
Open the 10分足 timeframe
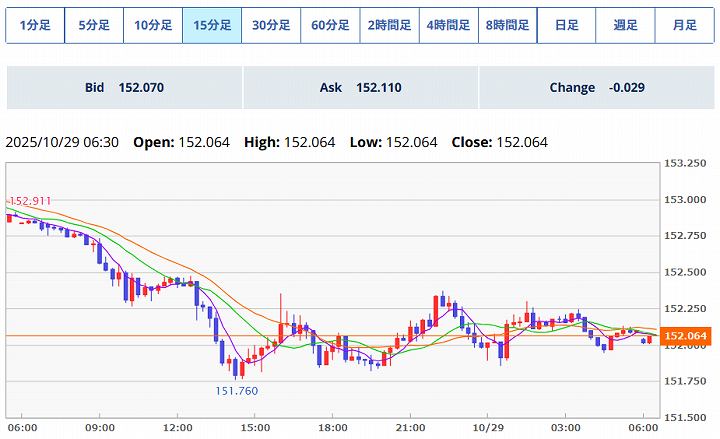[x=153, y=25]
